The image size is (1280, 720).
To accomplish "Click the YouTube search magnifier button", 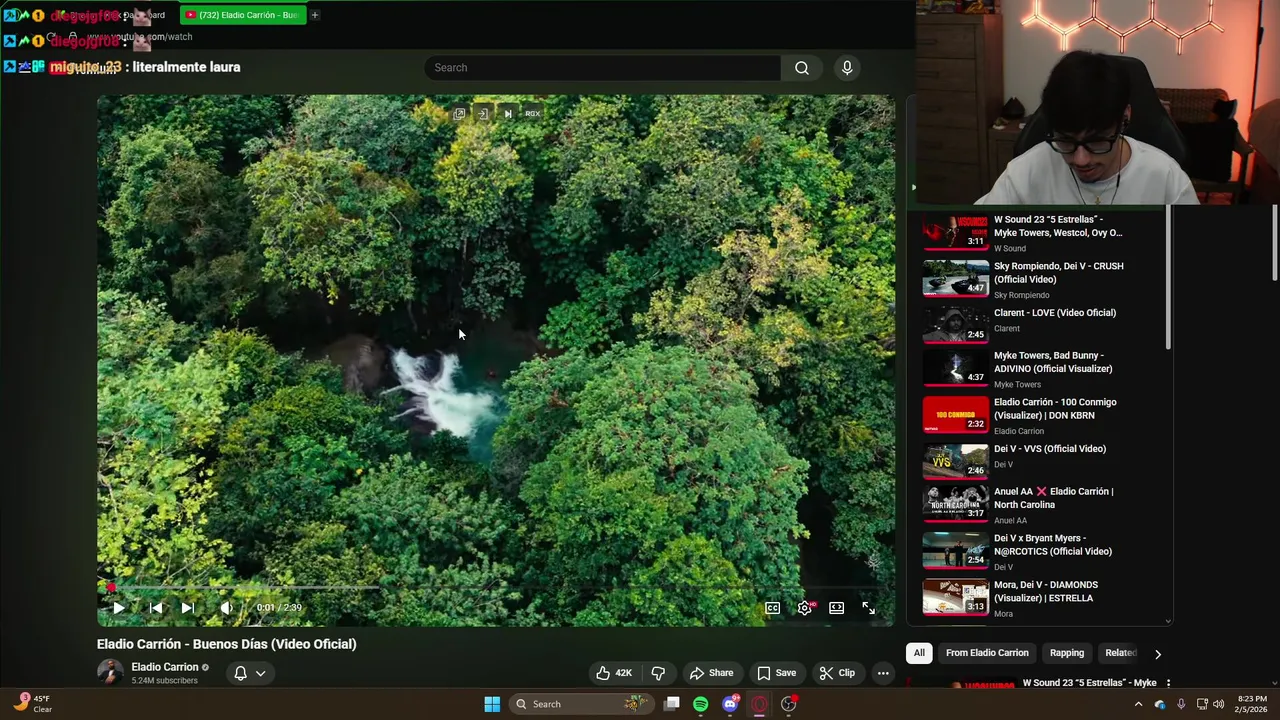I will (x=802, y=67).
